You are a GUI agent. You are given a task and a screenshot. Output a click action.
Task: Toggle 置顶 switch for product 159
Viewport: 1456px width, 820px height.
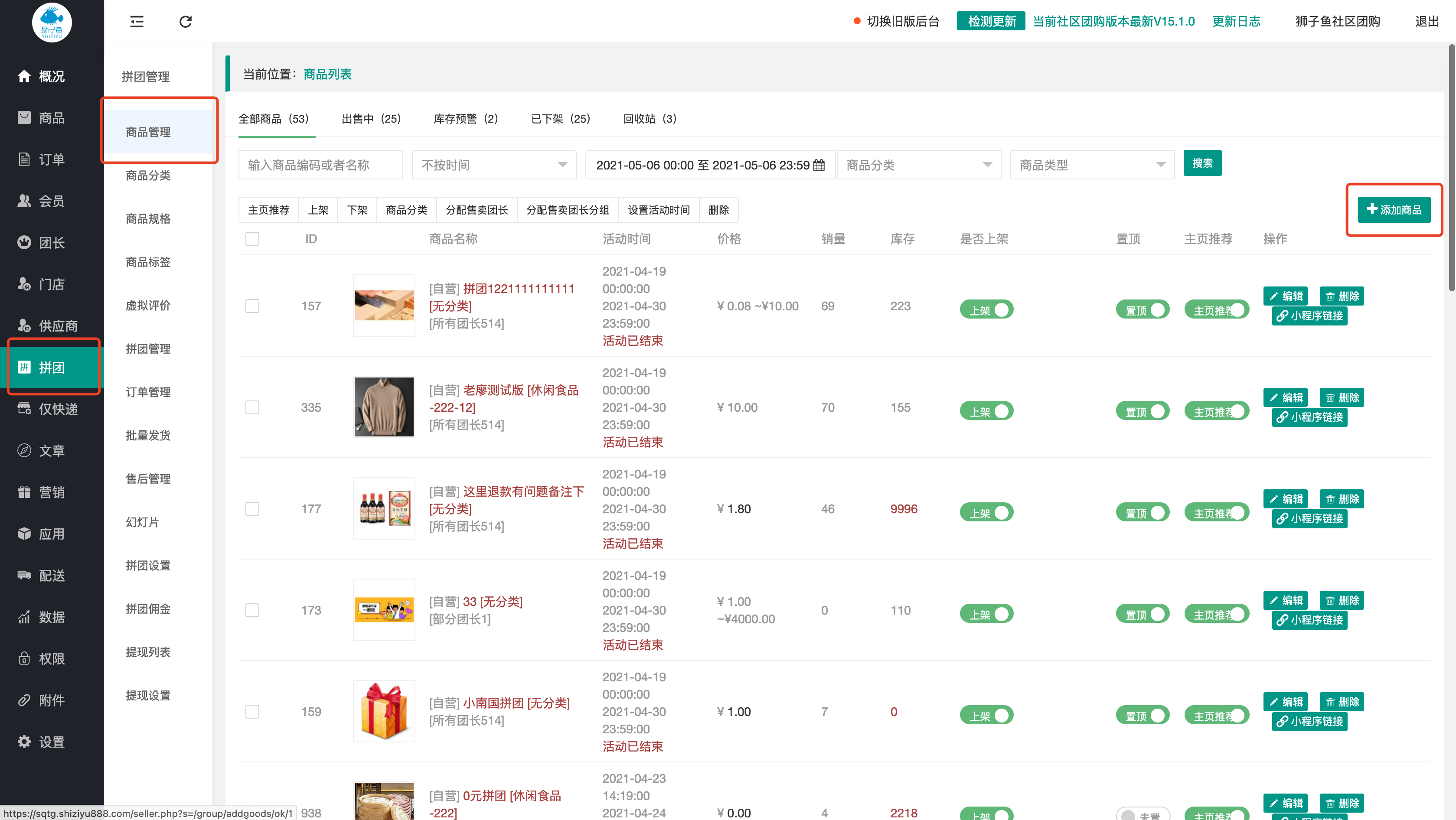tap(1143, 716)
